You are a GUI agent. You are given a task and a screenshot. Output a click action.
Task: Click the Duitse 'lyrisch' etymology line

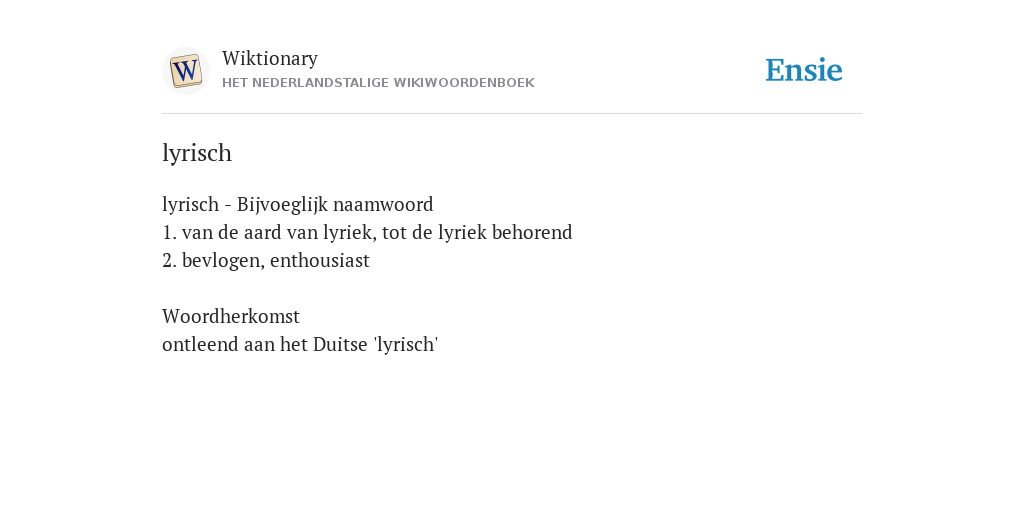(300, 344)
